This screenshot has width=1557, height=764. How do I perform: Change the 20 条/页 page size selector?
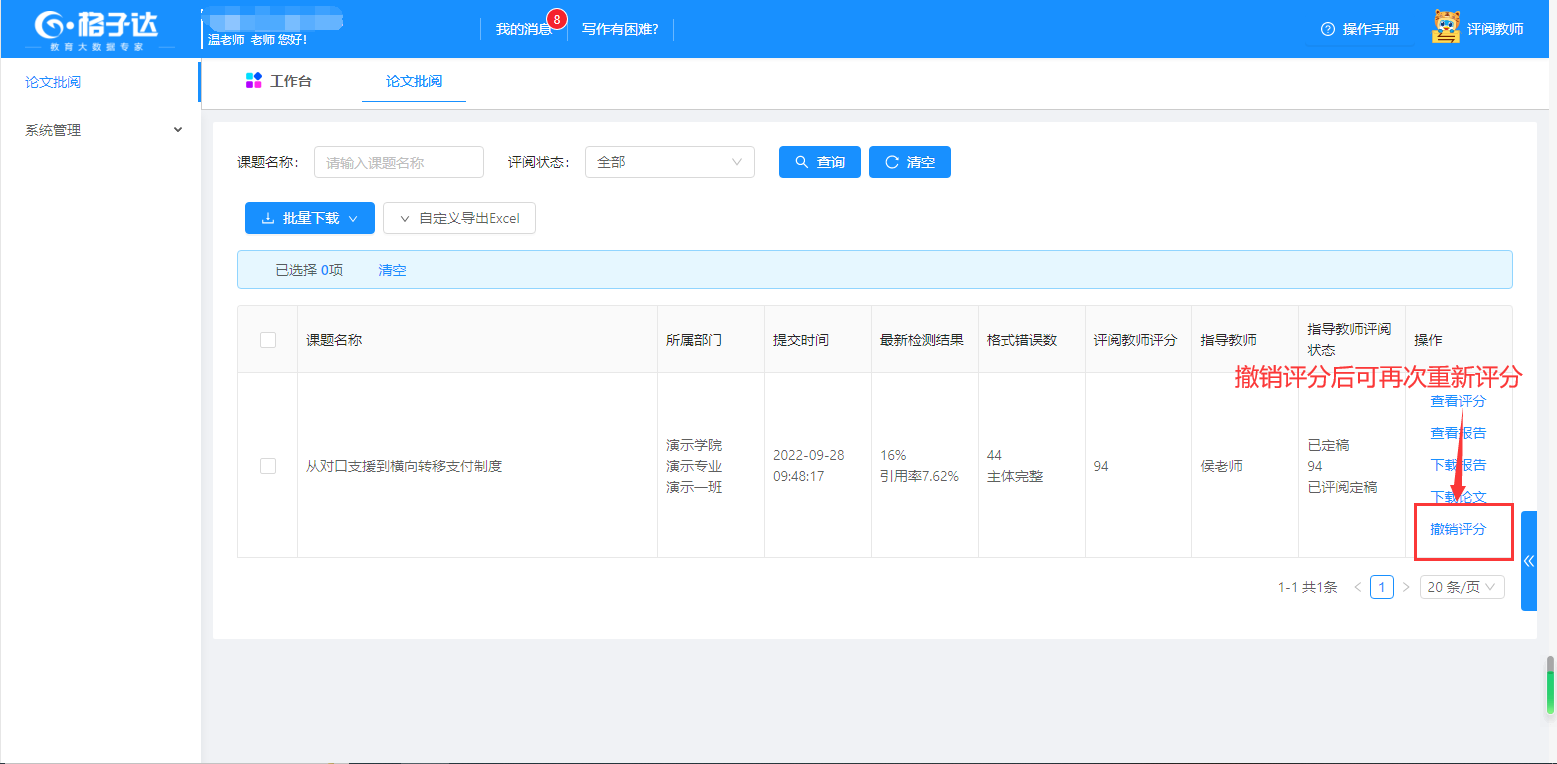(1461, 587)
